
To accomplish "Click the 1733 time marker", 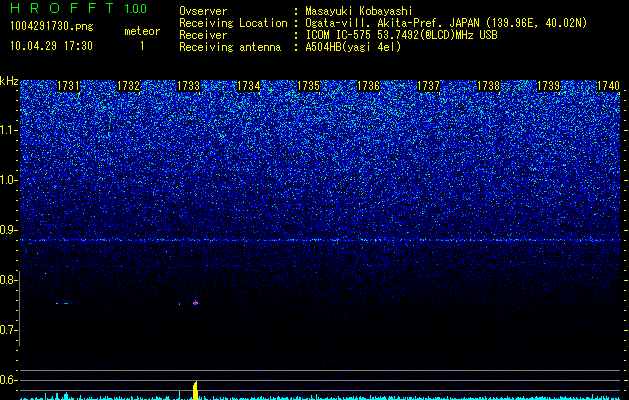I will (x=189, y=86).
